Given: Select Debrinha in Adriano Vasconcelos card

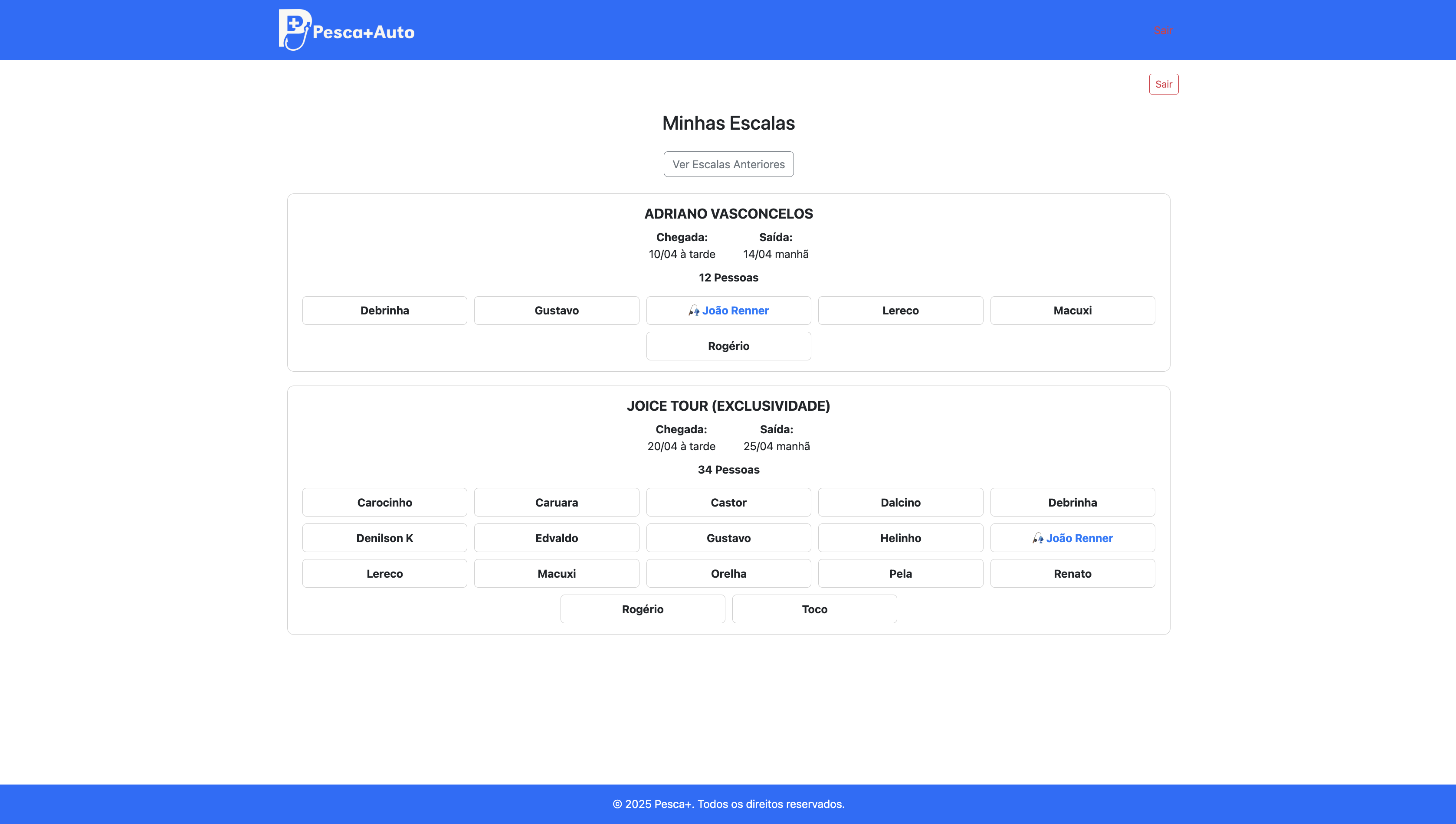Looking at the screenshot, I should [384, 311].
